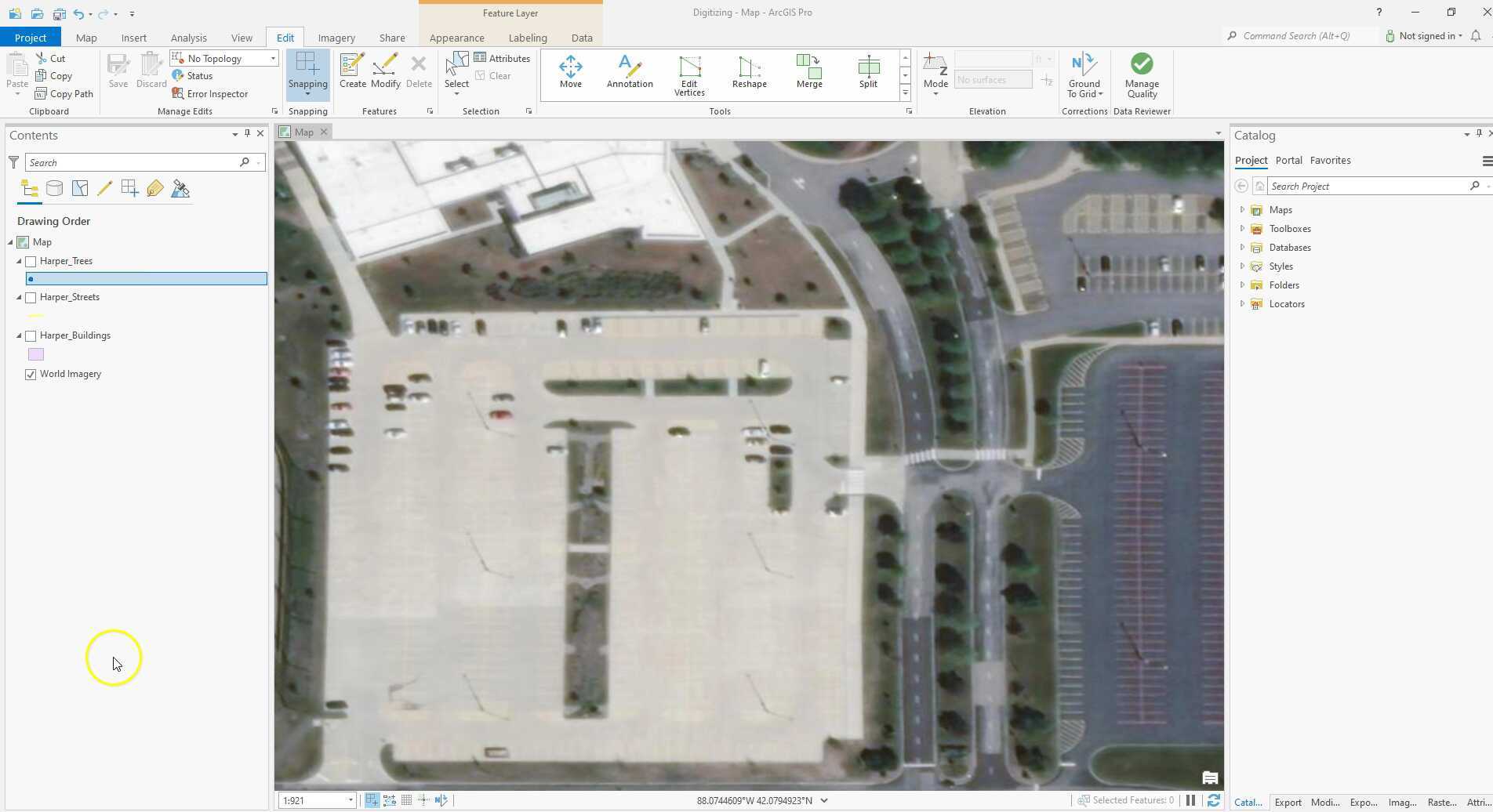Click the Split tool icon
Viewport: 1493px width, 812px height.
tap(868, 71)
